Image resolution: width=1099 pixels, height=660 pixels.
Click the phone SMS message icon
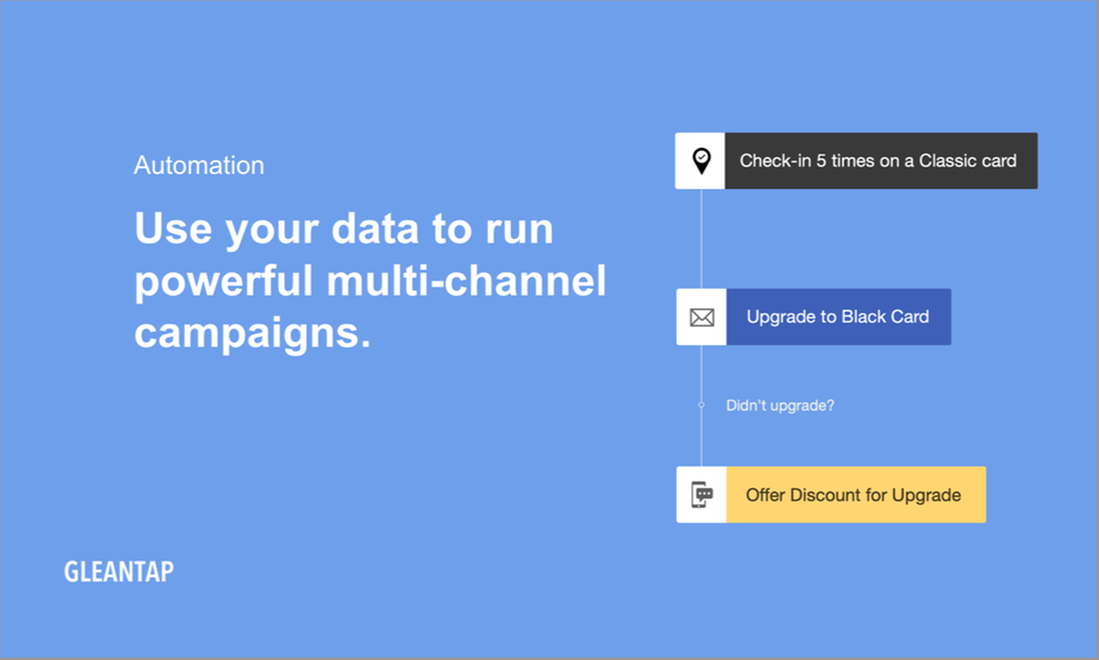pyautogui.click(x=702, y=494)
